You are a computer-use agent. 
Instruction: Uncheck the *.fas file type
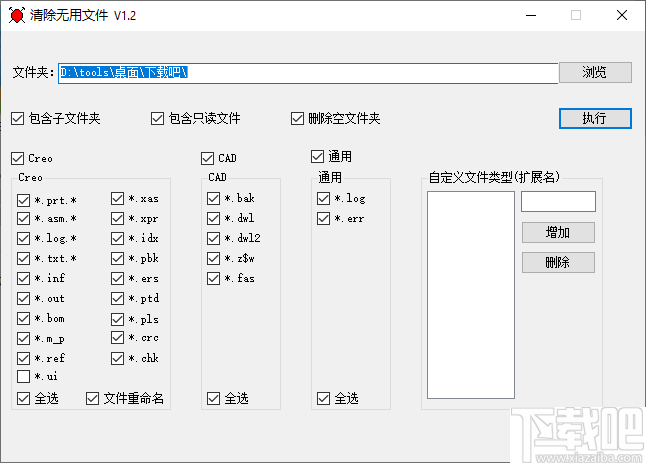(x=213, y=278)
